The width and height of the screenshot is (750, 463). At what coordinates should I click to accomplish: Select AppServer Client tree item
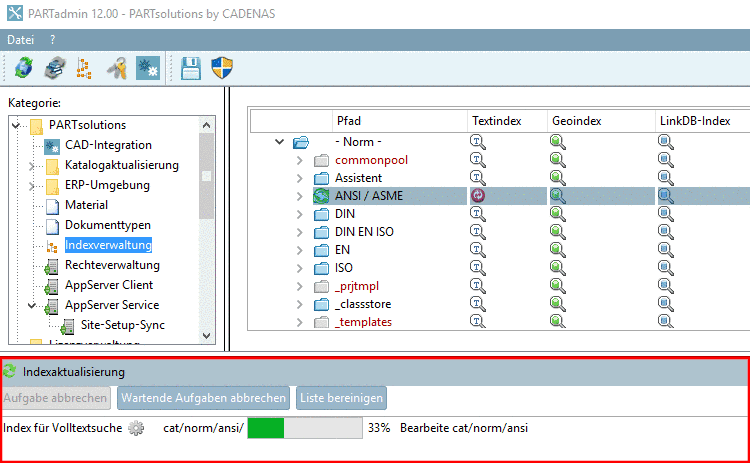pos(109,285)
